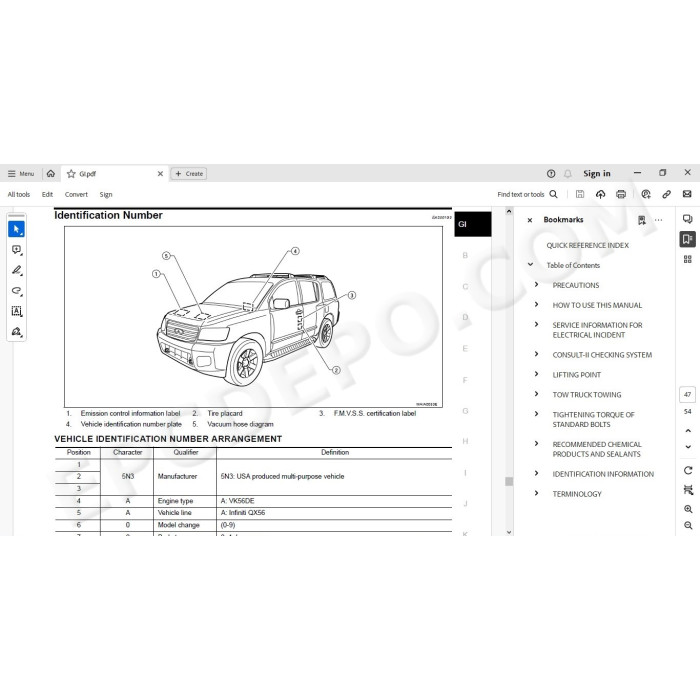Image resolution: width=700 pixels, height=700 pixels.
Task: Open the notifications bell icon
Action: click(567, 174)
